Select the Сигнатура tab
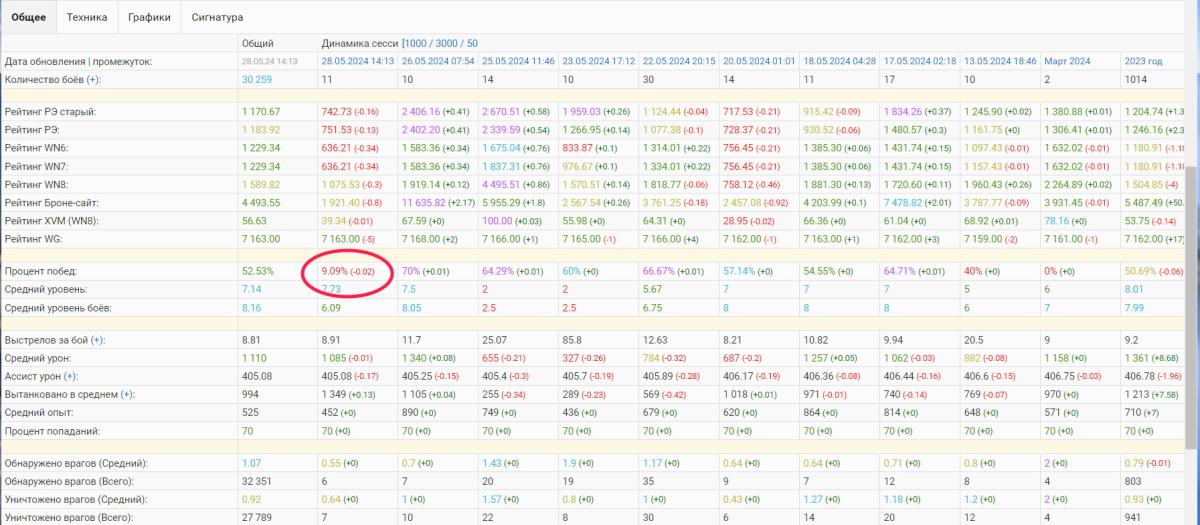 217,17
